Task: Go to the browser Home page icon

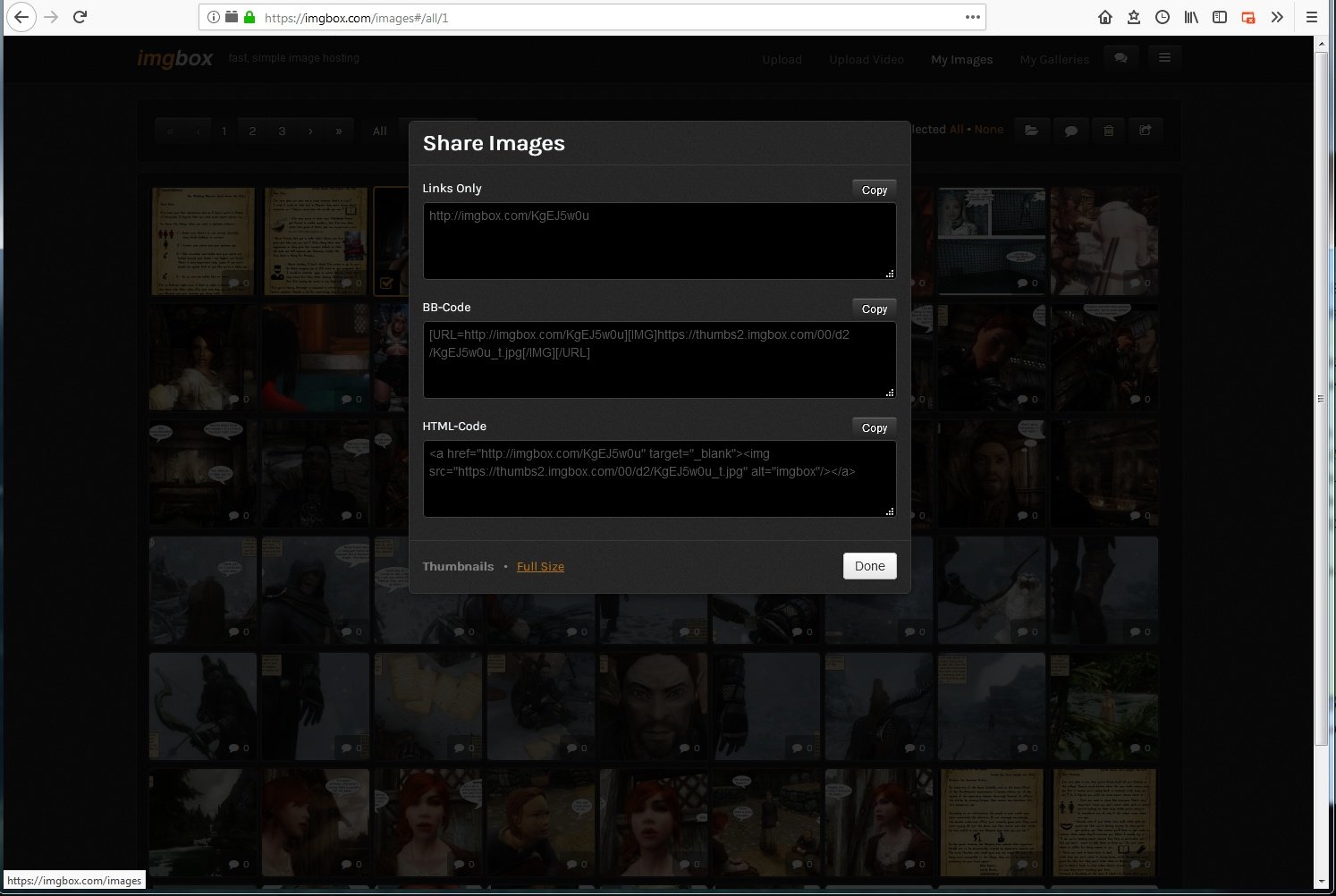Action: click(1105, 17)
